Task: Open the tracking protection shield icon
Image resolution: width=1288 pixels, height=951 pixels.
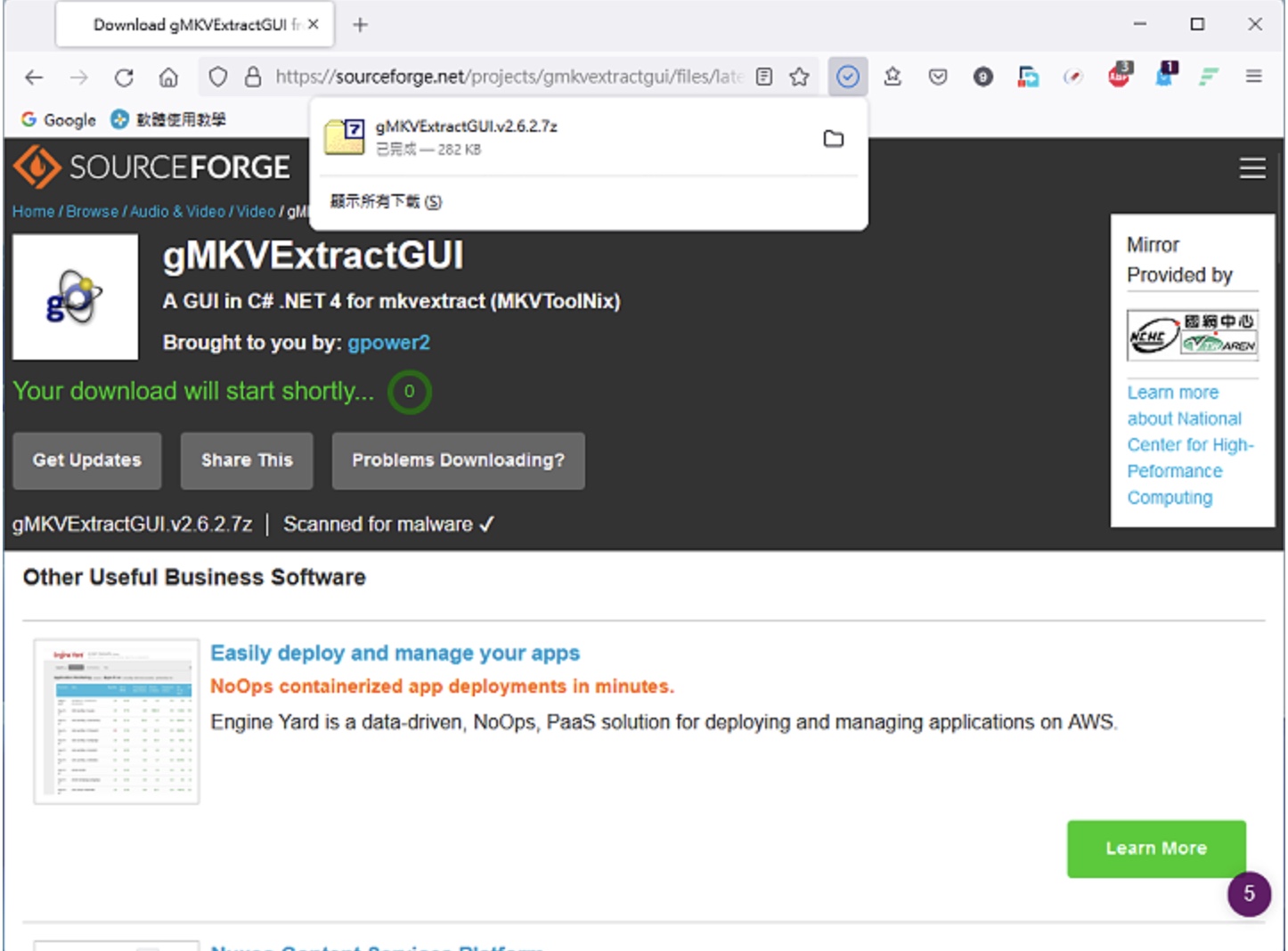Action: (218, 77)
